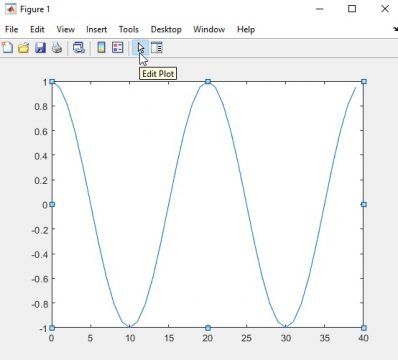Click the x-axis tick label "35"
This screenshot has height=360, width=398.
[325, 338]
